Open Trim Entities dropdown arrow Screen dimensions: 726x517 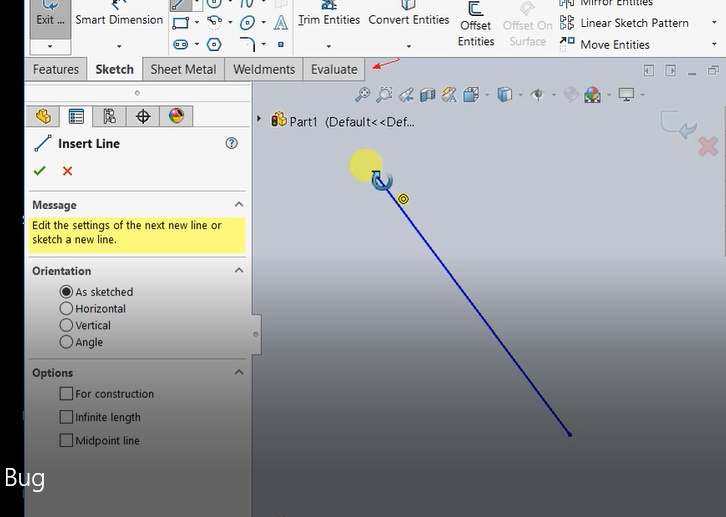click(x=329, y=46)
